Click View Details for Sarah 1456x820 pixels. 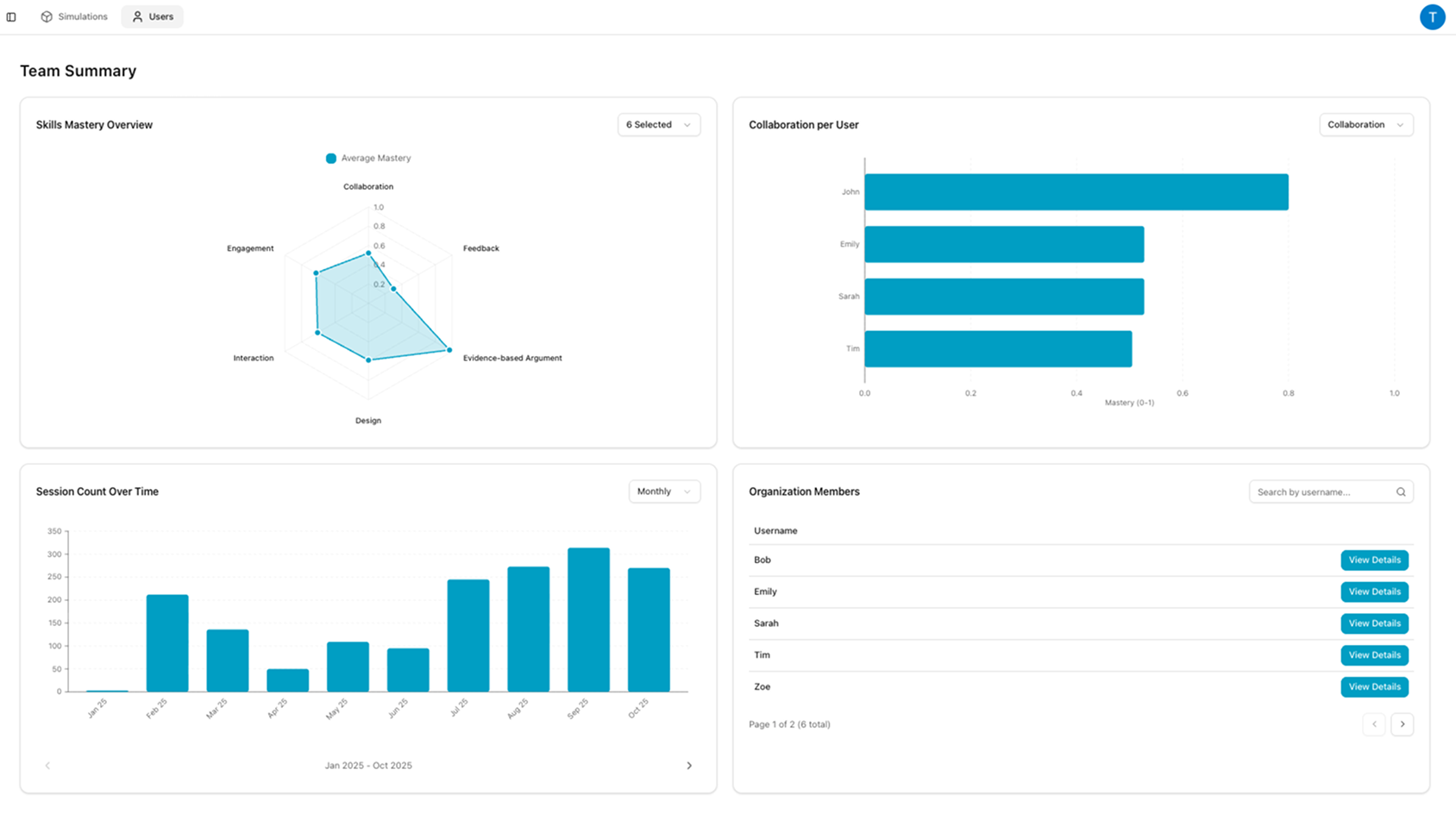(1374, 623)
